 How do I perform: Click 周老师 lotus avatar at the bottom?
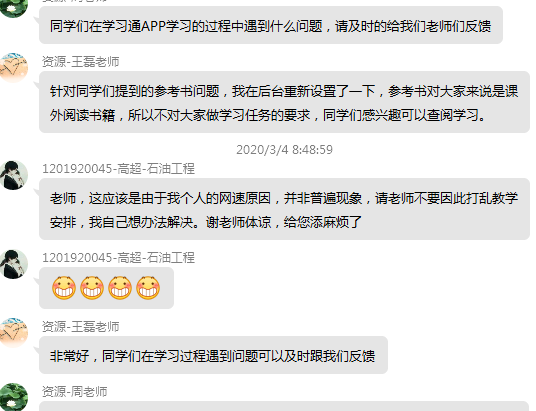[13, 397]
